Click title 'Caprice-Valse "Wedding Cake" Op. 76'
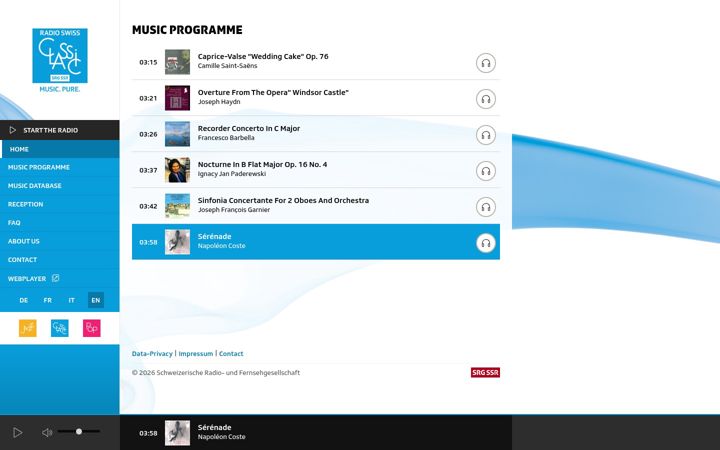Image resolution: width=720 pixels, height=450 pixels. 263,56
